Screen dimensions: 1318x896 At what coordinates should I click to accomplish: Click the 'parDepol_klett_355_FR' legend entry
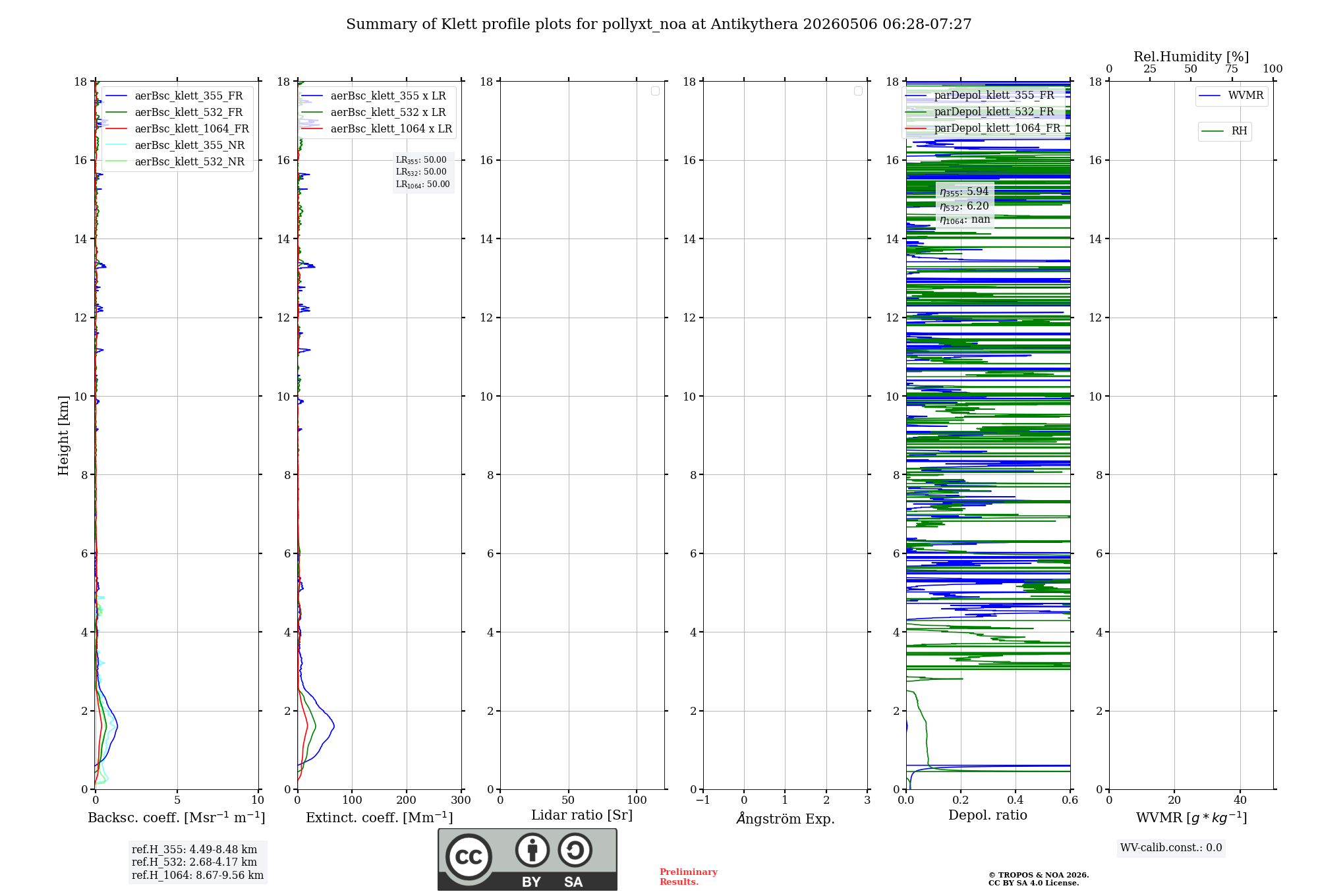click(x=981, y=96)
